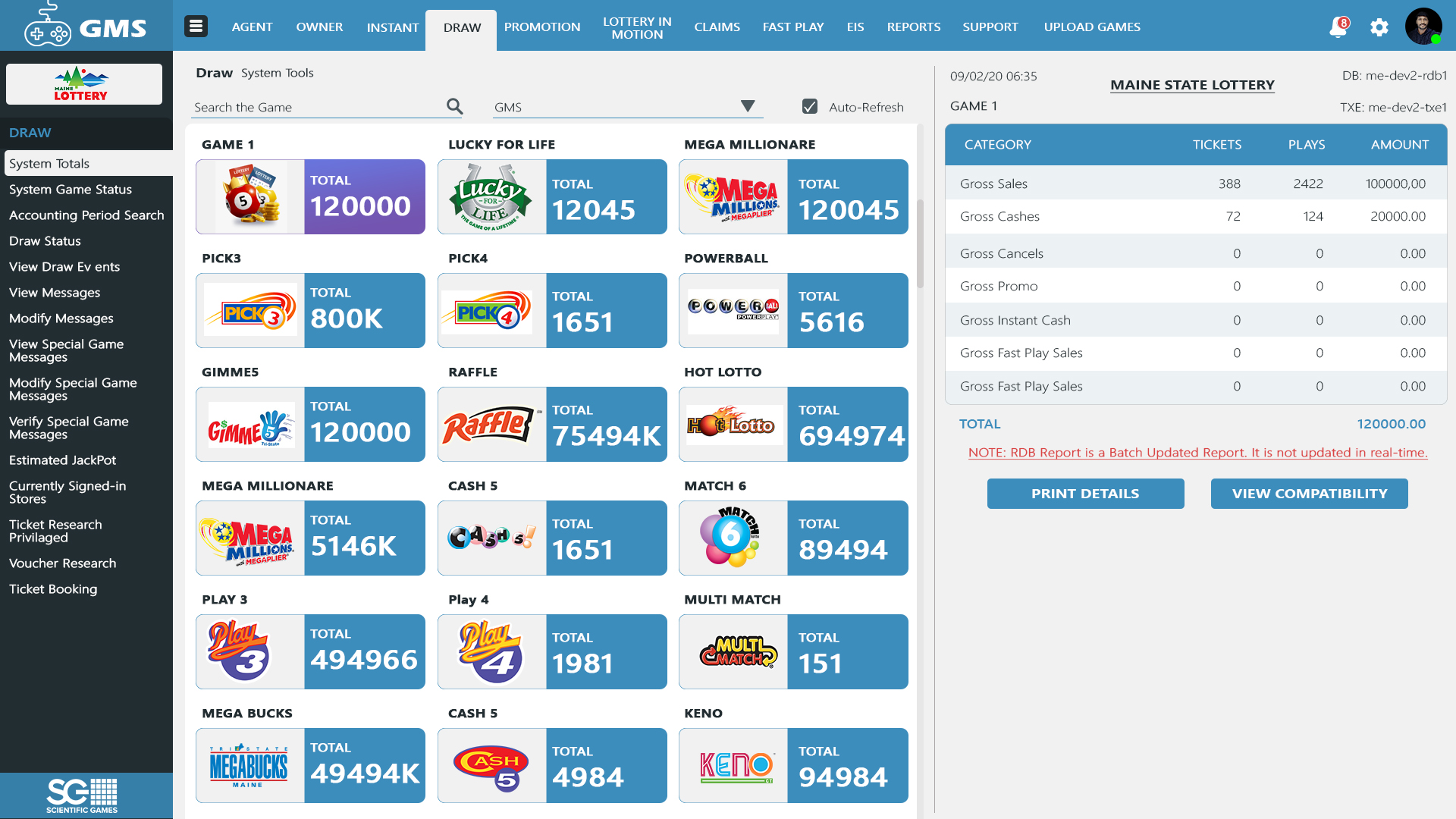This screenshot has width=1456, height=819.
Task: Open the GMS dropdown selector
Action: click(x=748, y=106)
